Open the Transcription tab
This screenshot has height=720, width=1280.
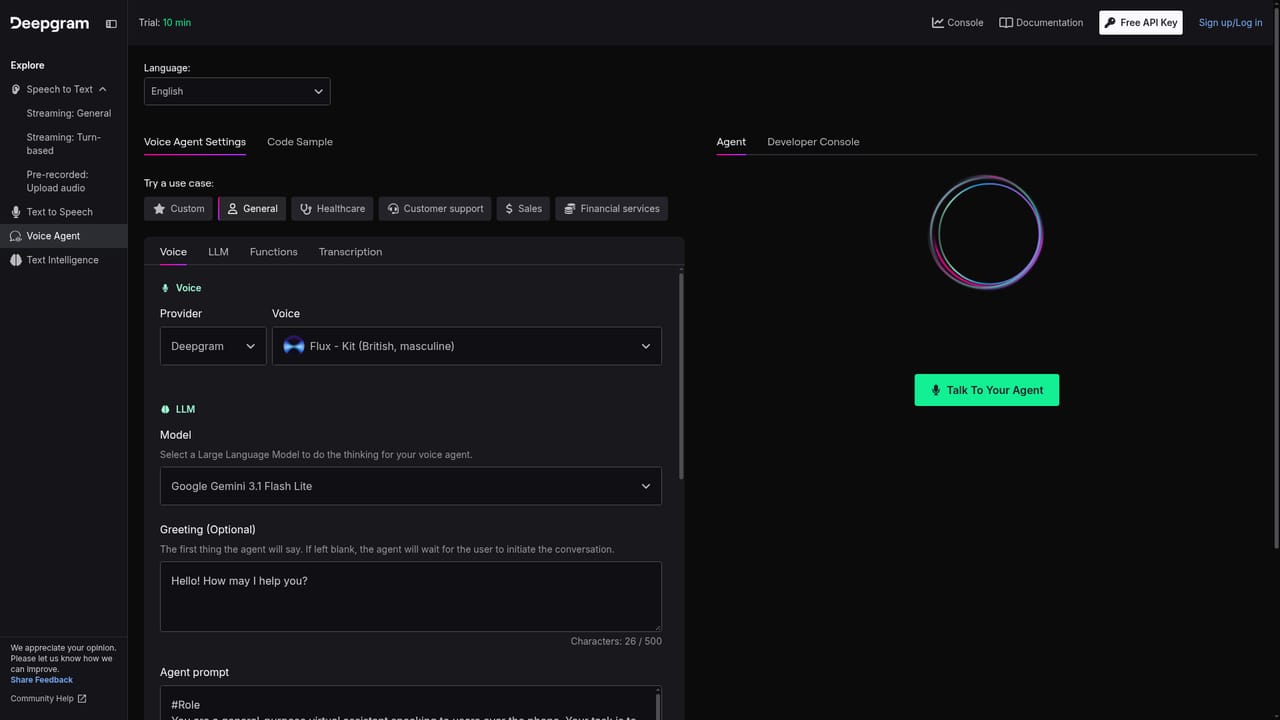coord(350,252)
